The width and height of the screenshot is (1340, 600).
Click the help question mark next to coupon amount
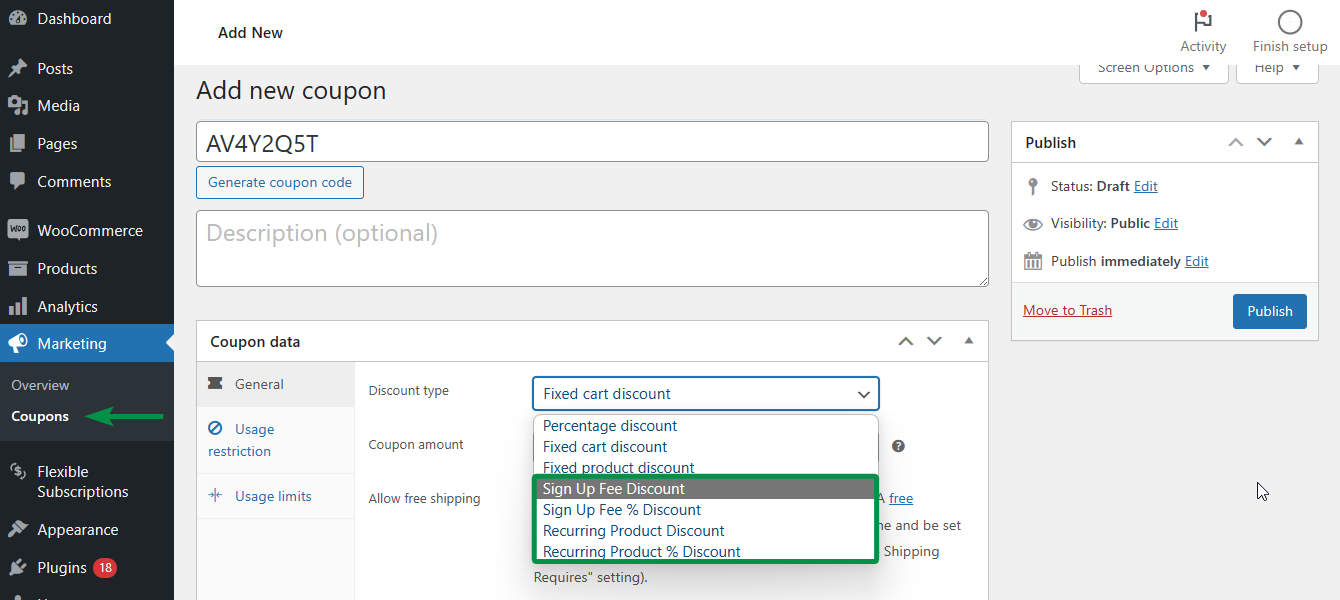[898, 446]
